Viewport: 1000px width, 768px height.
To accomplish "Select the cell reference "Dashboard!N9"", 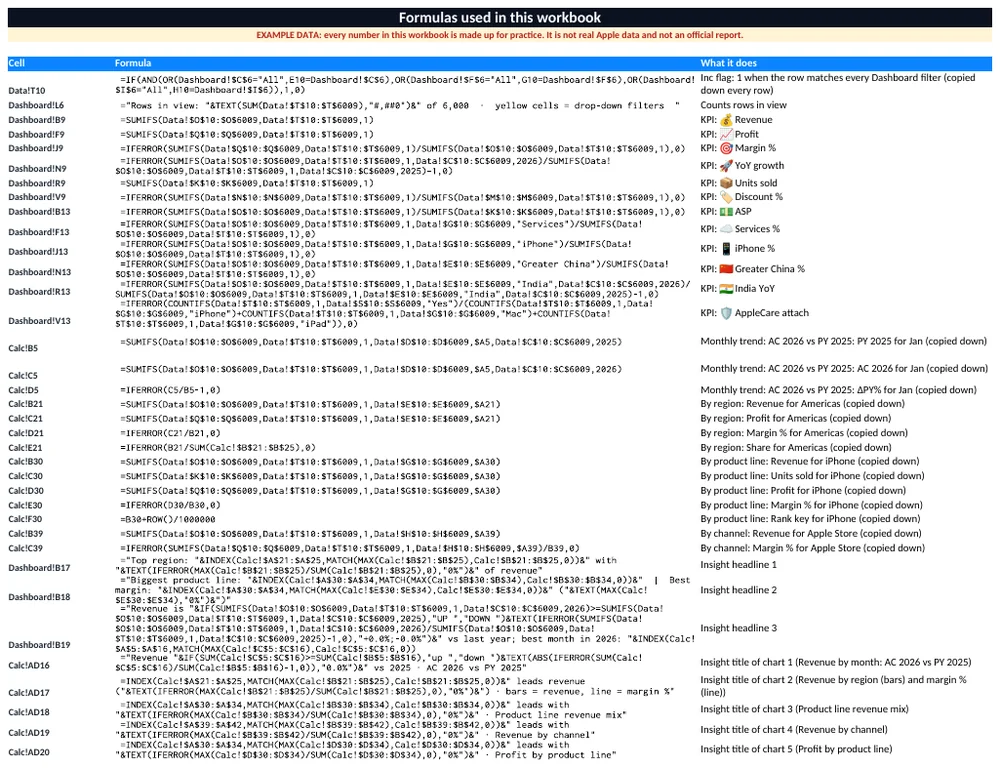I will 38,169.
